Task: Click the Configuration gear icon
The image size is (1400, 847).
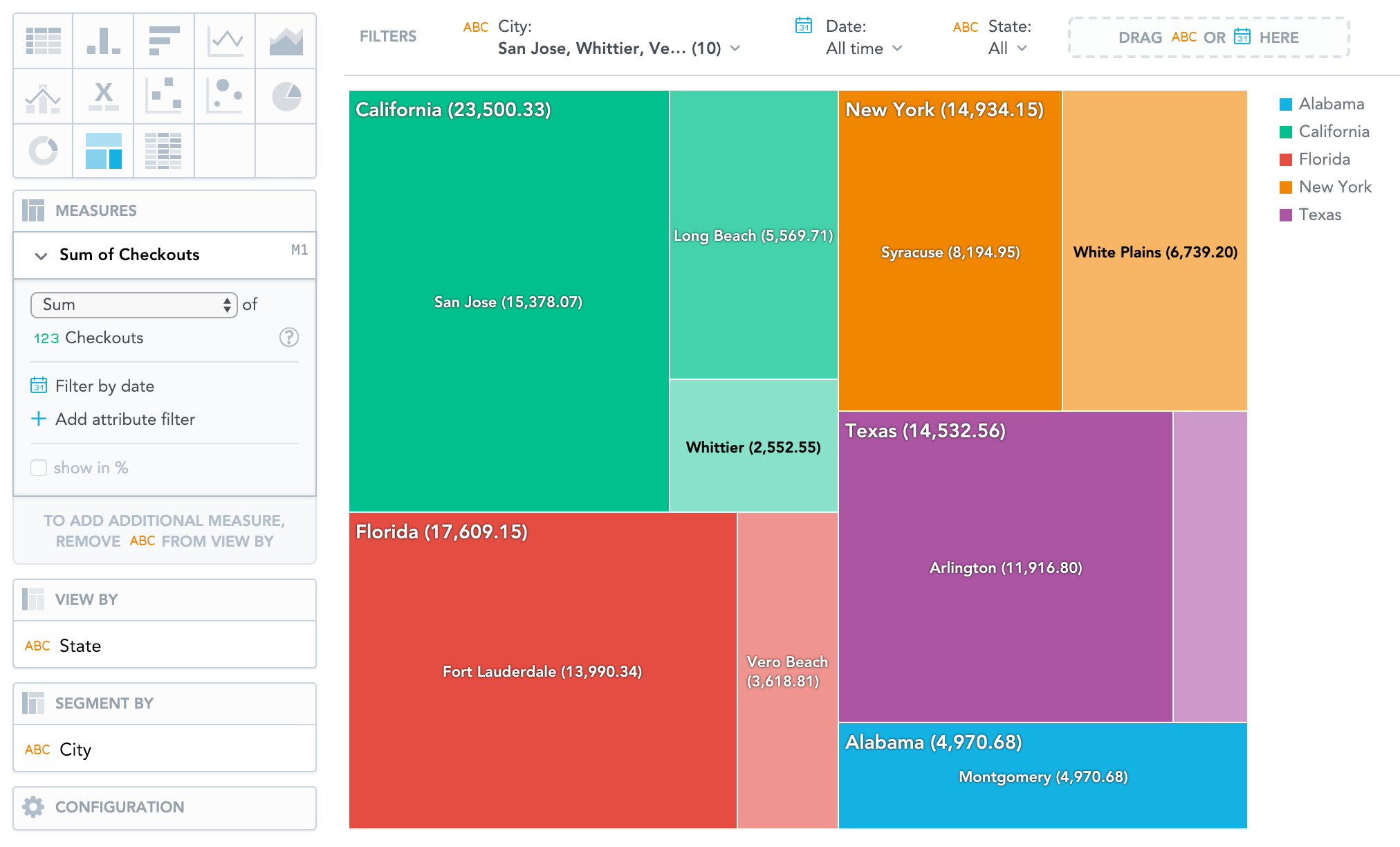Action: [x=33, y=807]
